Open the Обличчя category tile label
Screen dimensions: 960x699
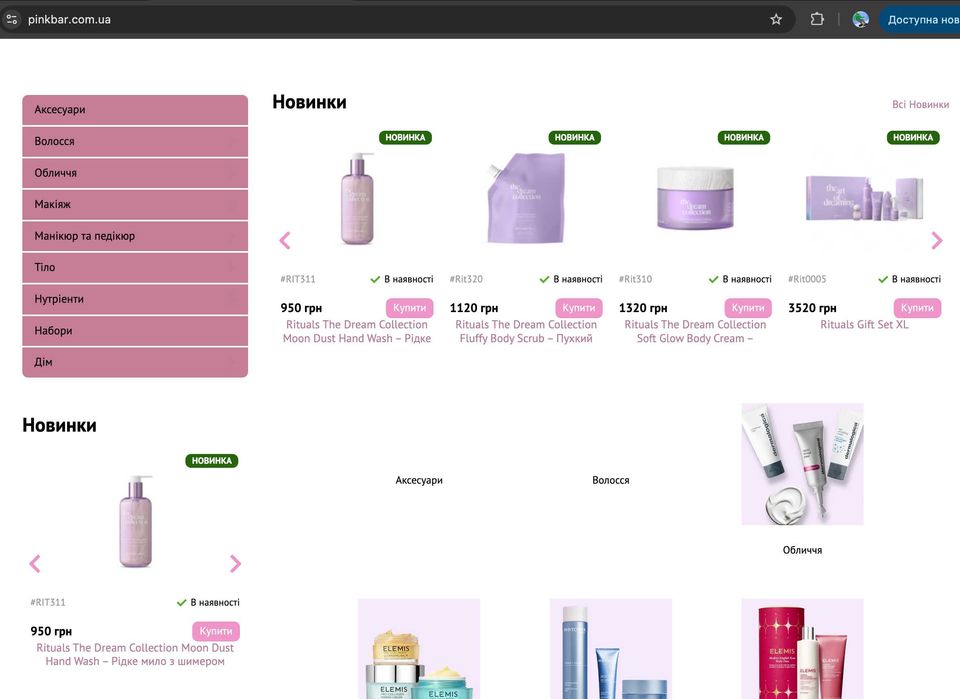tap(803, 550)
